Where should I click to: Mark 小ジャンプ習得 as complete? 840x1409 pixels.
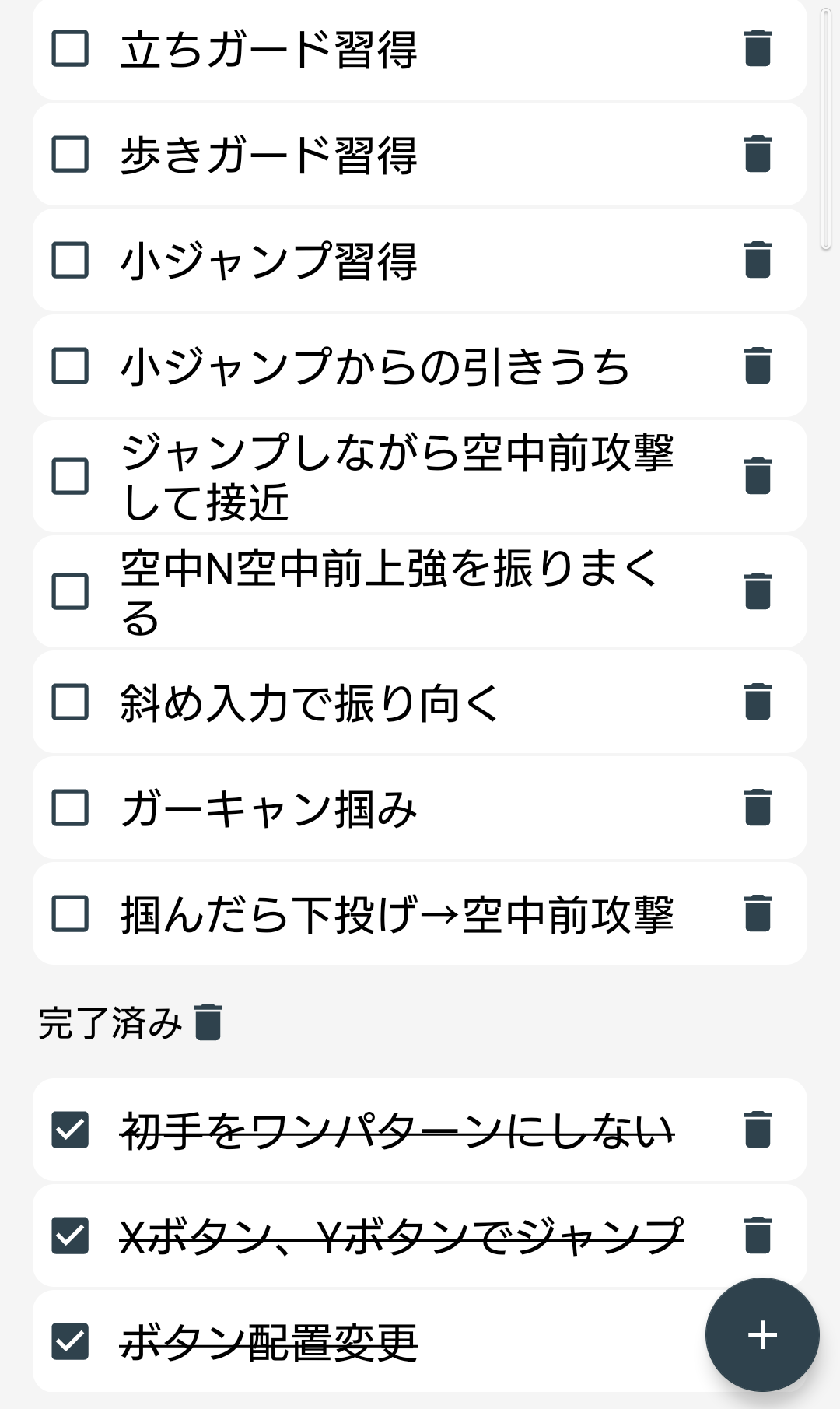pos(70,260)
